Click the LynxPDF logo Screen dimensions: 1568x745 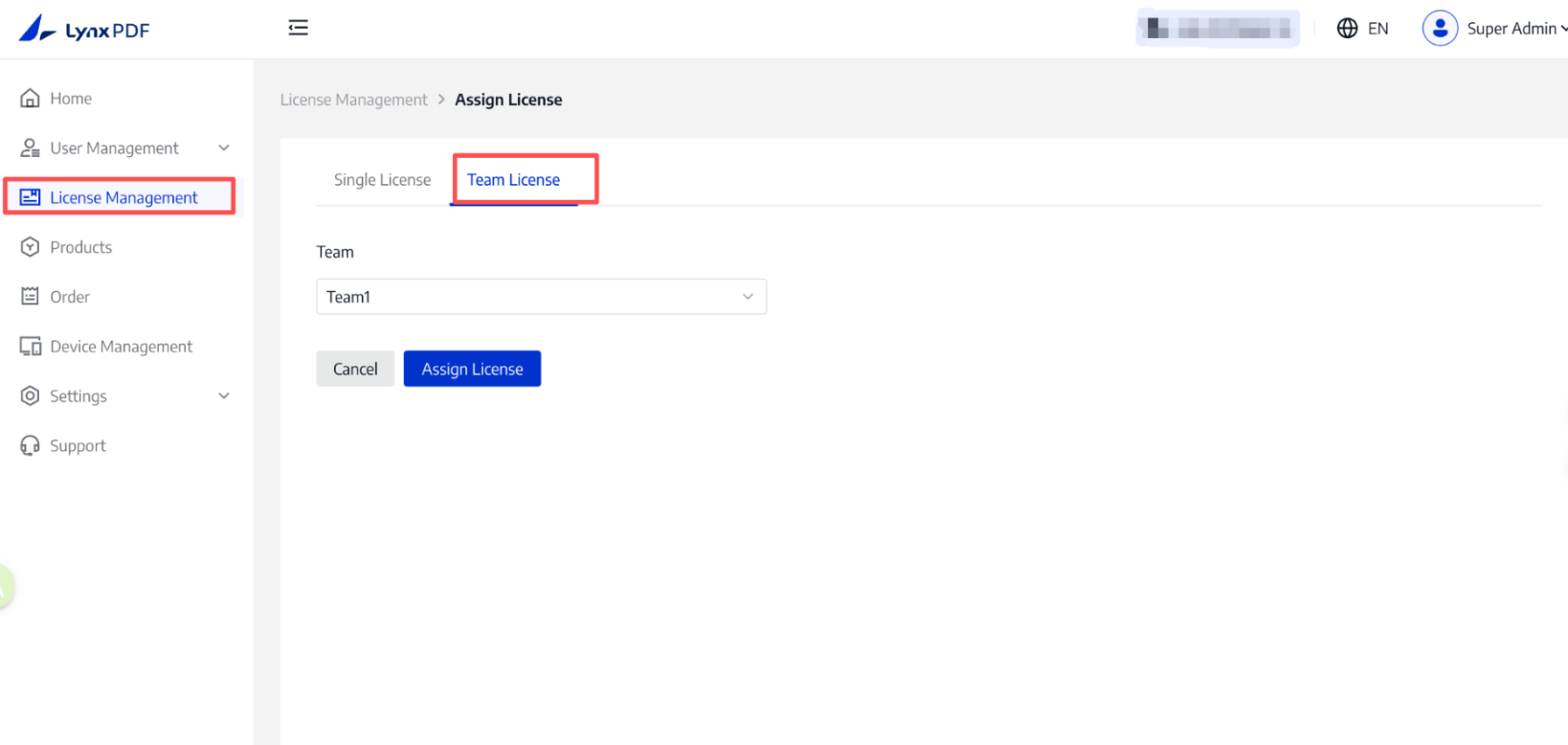click(x=84, y=30)
